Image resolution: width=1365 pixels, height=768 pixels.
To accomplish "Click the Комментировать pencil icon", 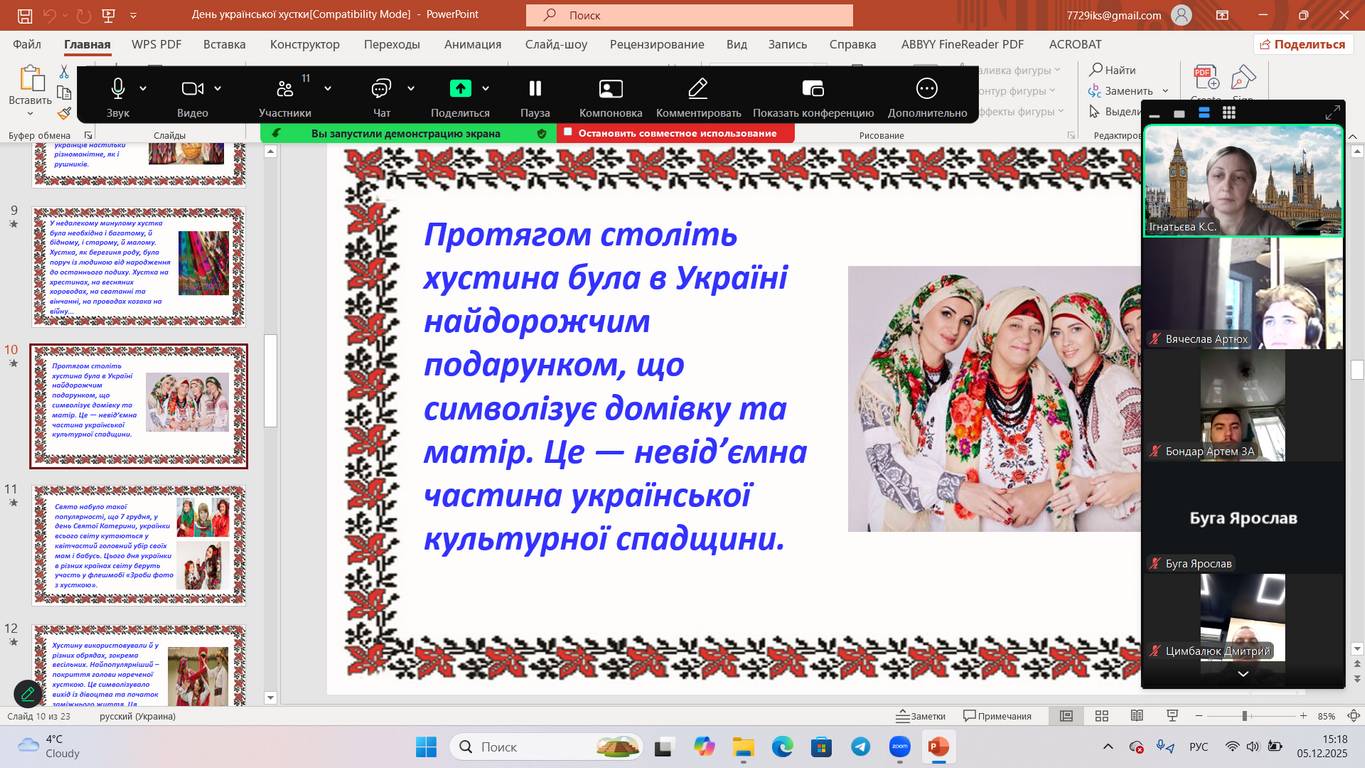I will pos(698,89).
